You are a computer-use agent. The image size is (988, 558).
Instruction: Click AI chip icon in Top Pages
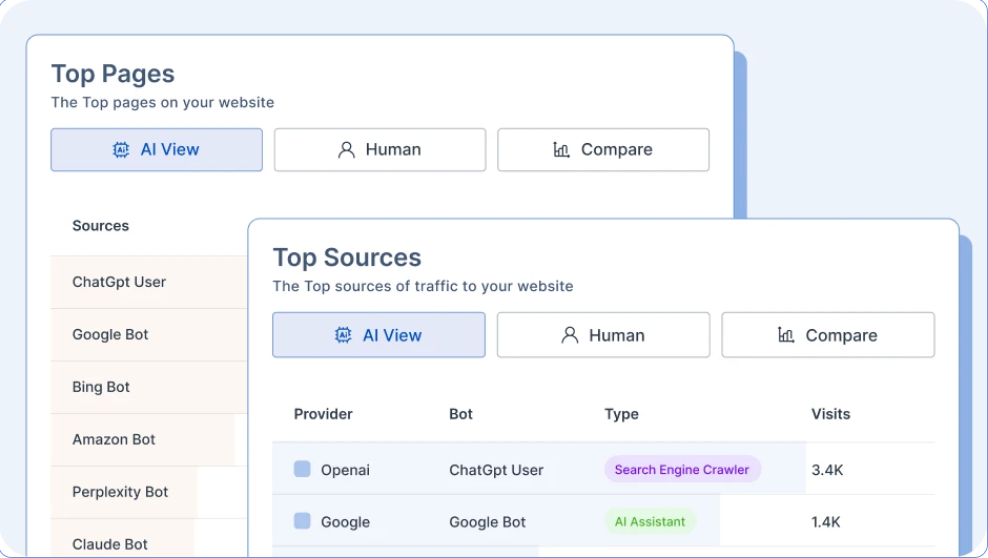pos(121,150)
